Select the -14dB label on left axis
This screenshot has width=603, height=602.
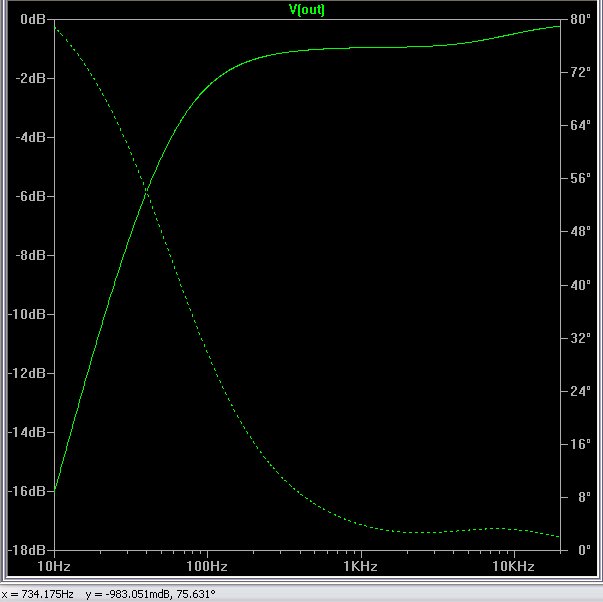point(28,432)
